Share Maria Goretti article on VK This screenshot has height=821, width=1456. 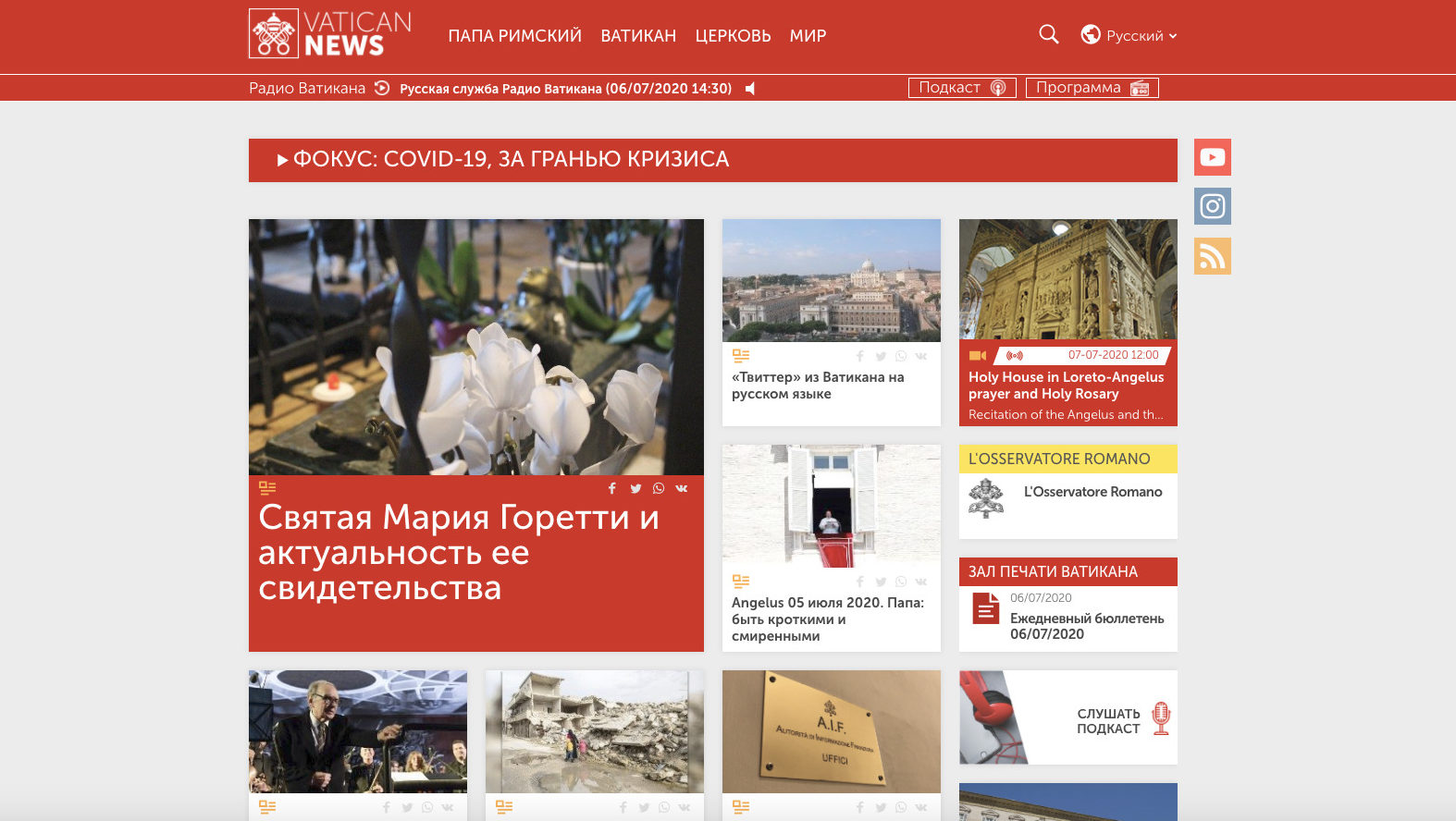682,488
